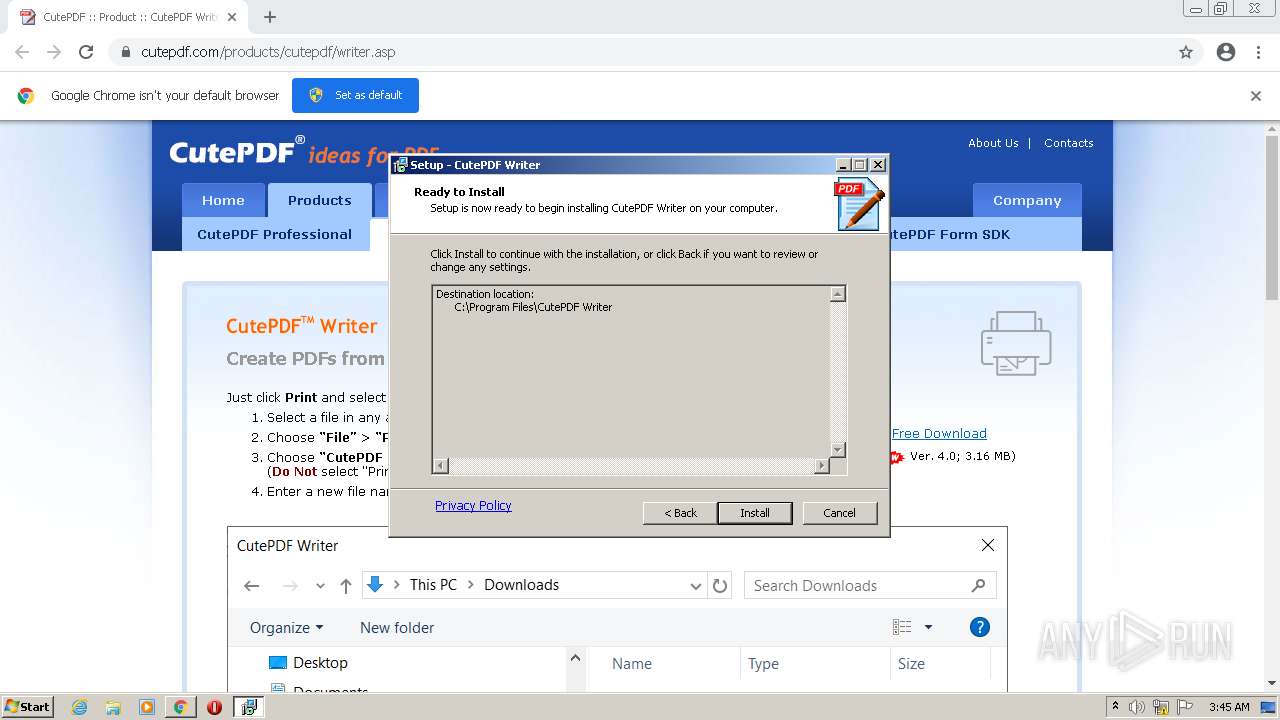Open the Home tab on CutePDF site

(x=223, y=200)
